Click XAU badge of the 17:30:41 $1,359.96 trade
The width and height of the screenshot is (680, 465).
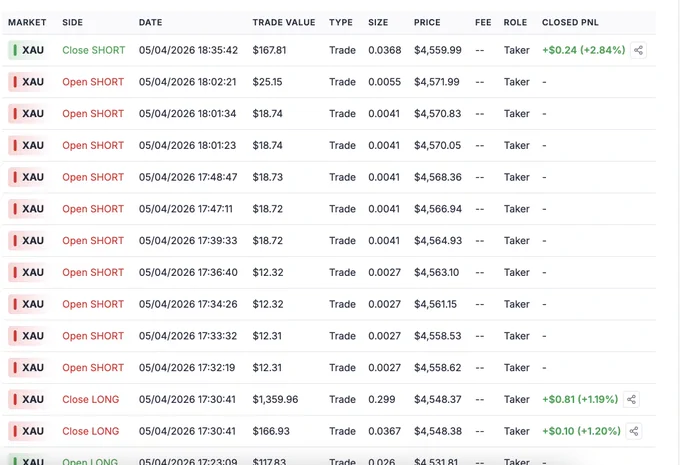coord(27,400)
